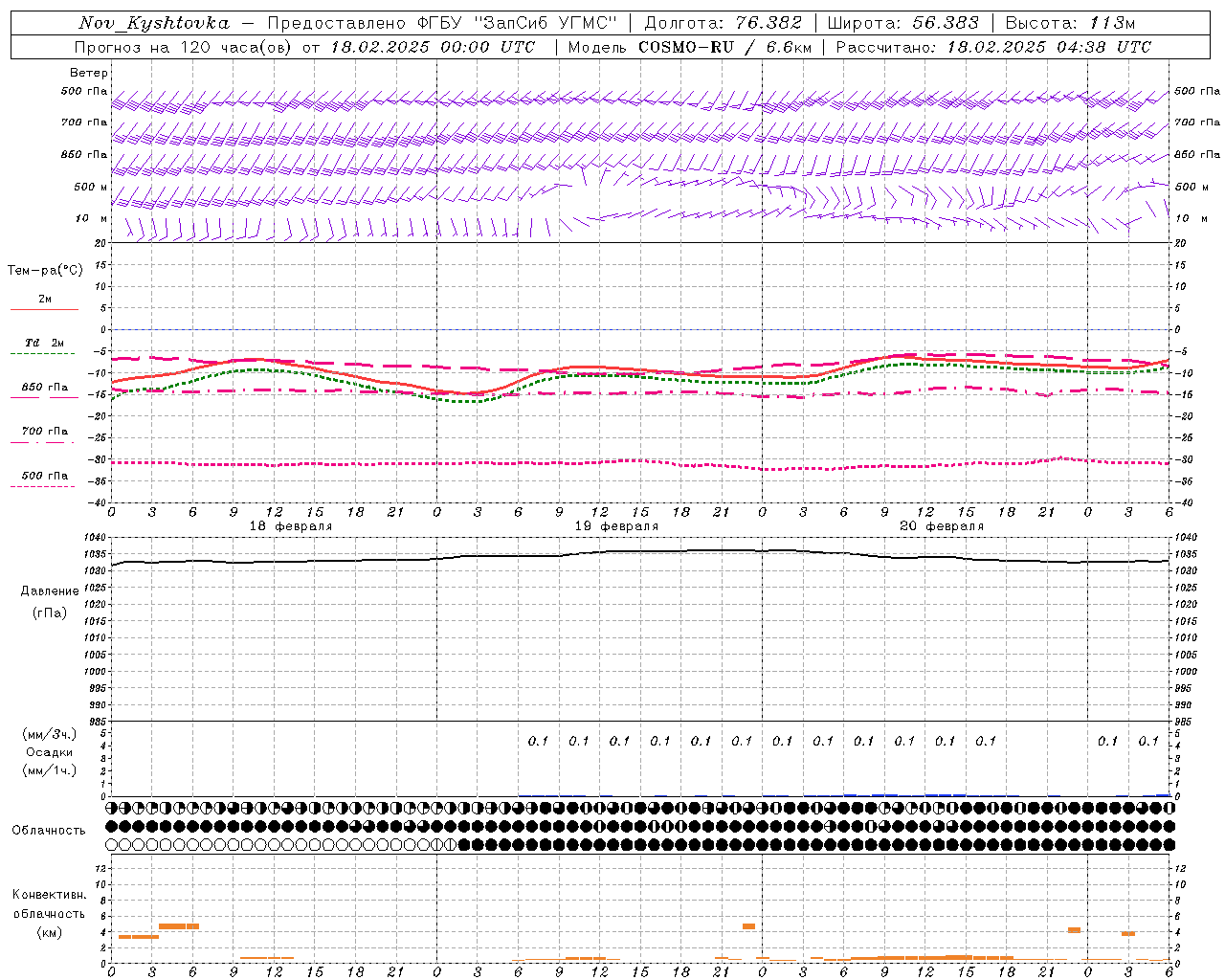Click the date label 19 февраля
Screen dimensions: 1225x980
click(616, 526)
